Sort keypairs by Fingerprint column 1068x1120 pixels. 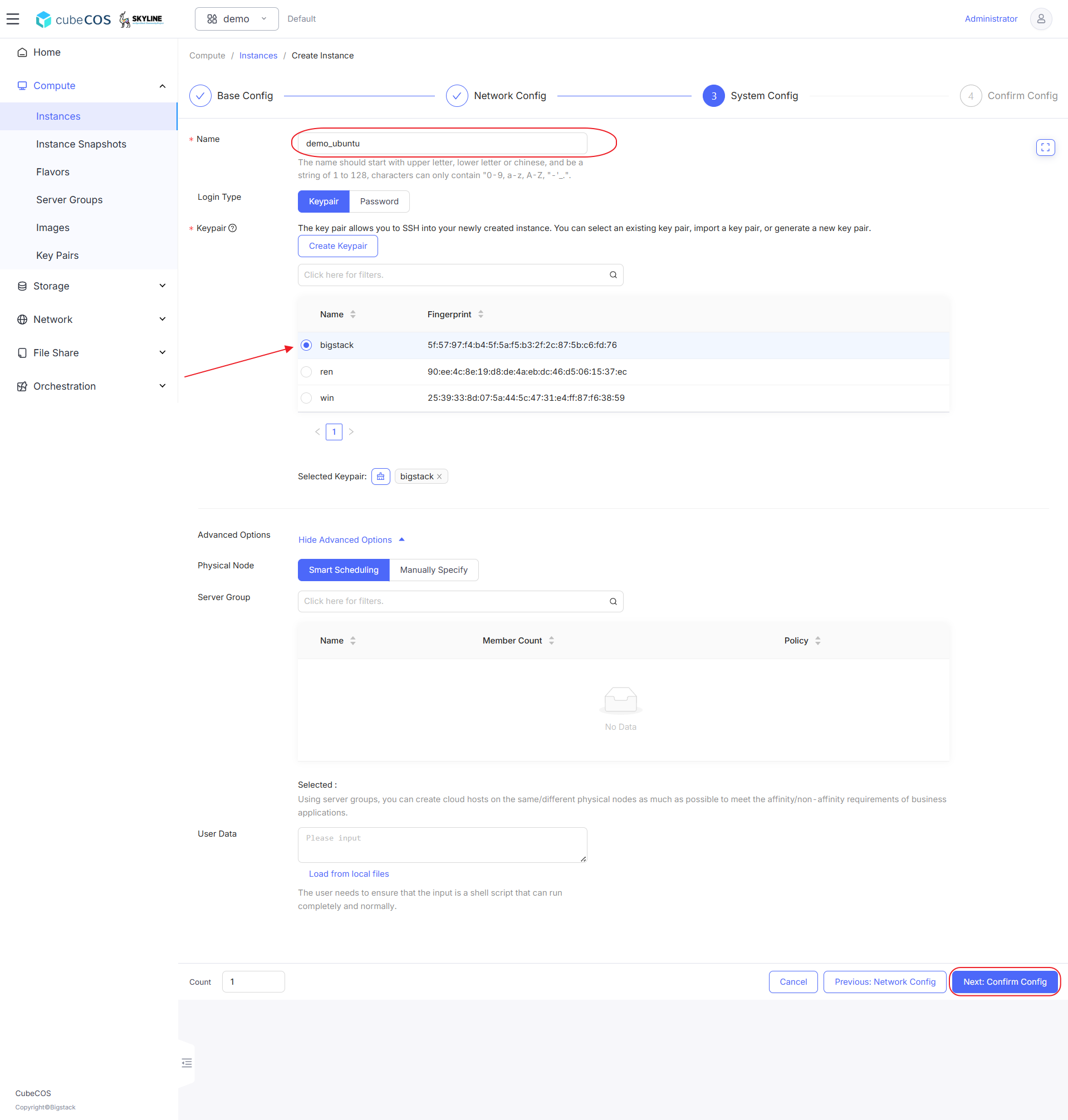(481, 315)
